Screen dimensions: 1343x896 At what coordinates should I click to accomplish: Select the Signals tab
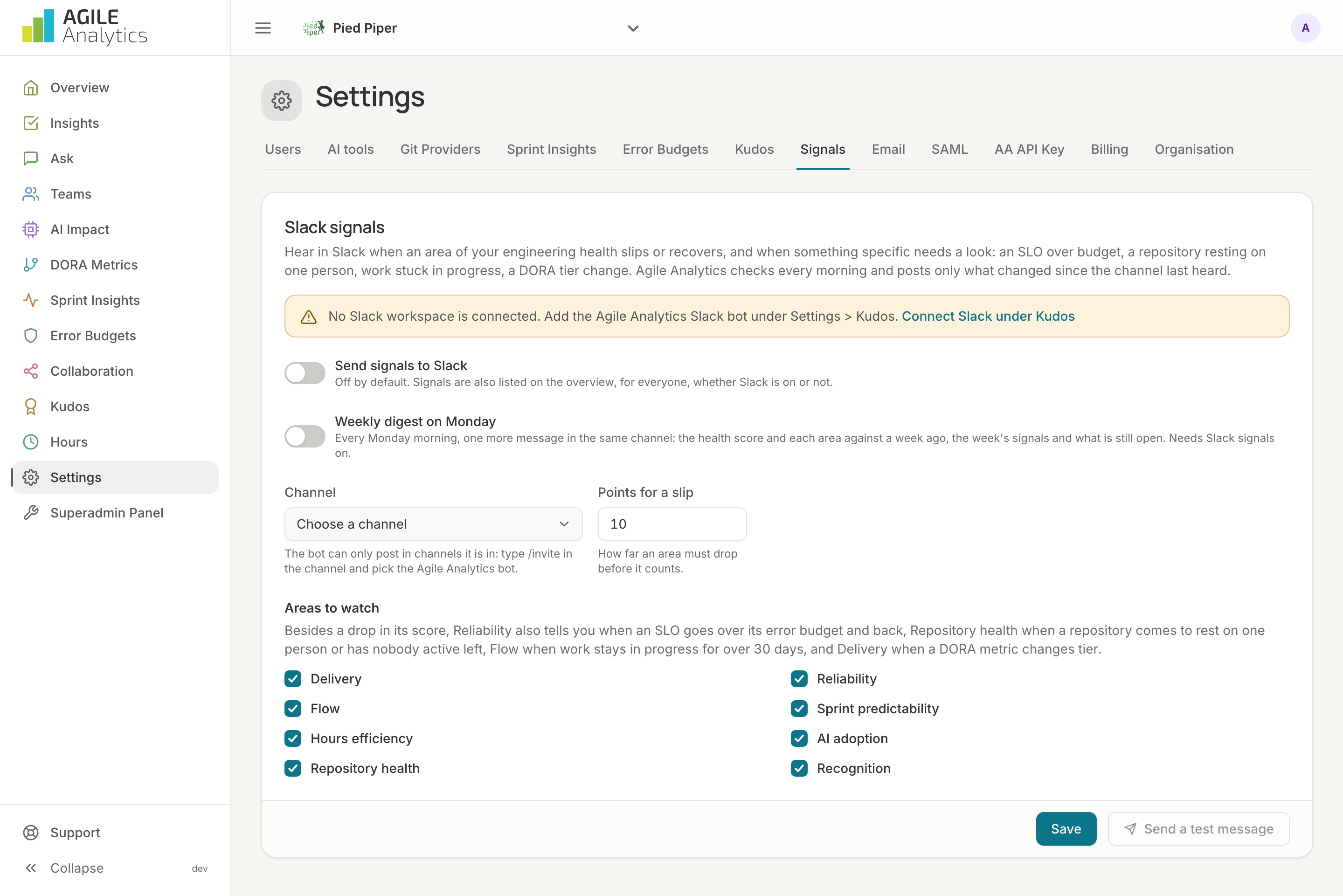823,149
